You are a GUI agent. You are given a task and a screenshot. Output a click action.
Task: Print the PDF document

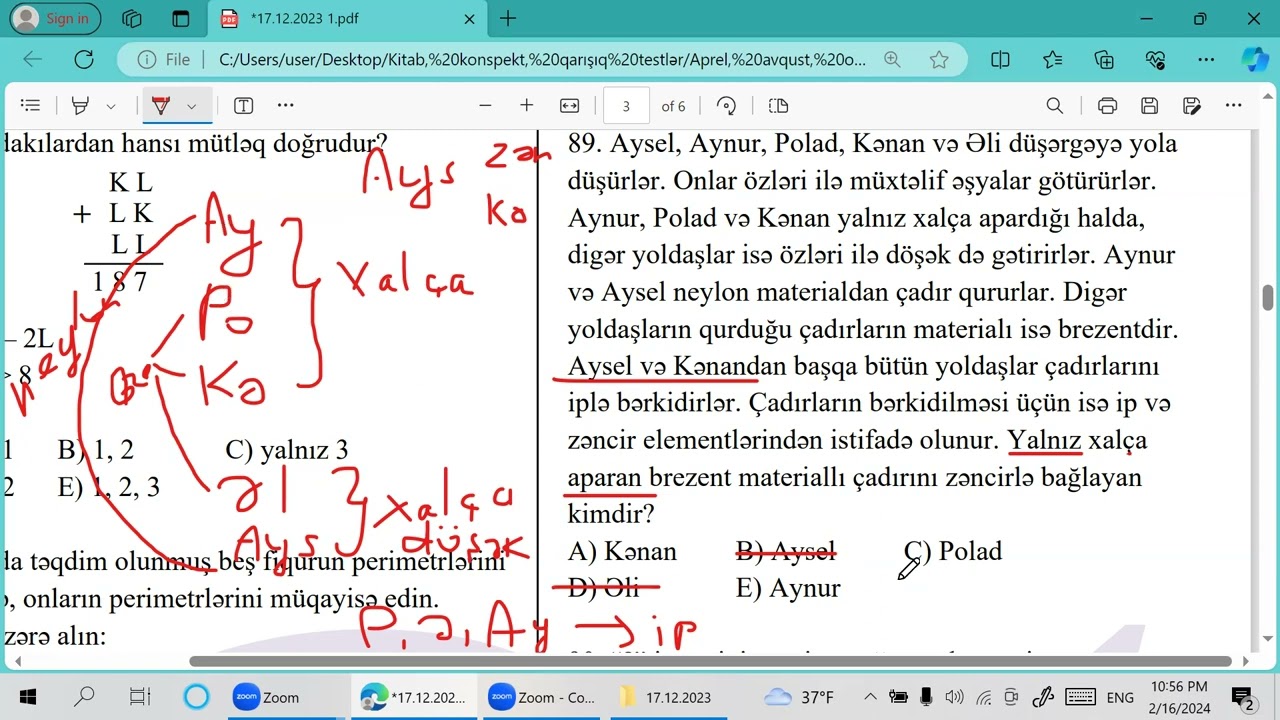tap(1107, 106)
